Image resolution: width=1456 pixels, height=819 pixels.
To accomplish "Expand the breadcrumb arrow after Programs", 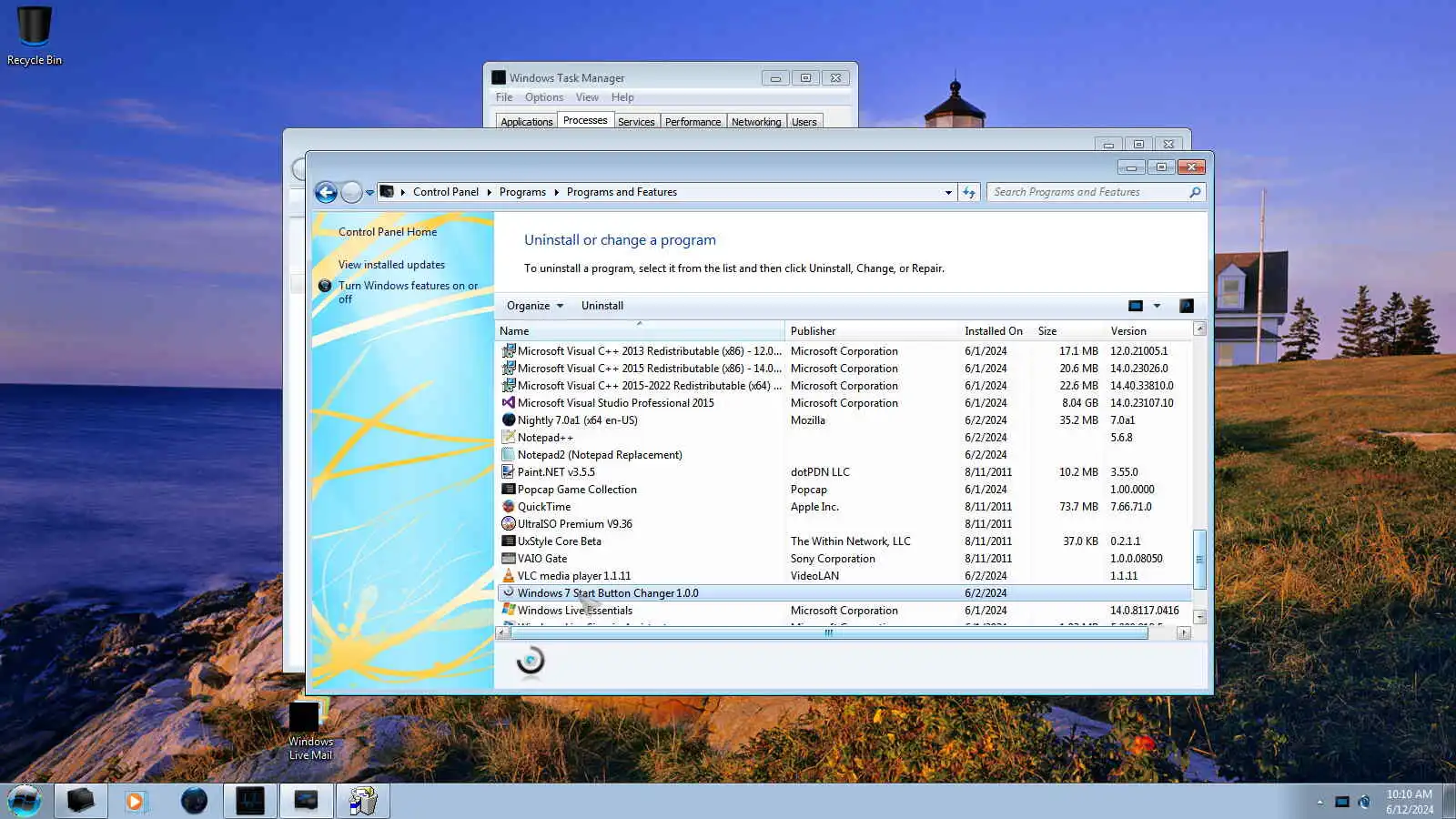I will click(x=556, y=192).
